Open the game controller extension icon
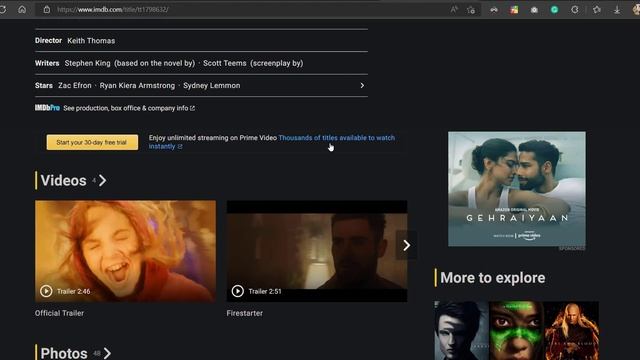 pyautogui.click(x=494, y=9)
